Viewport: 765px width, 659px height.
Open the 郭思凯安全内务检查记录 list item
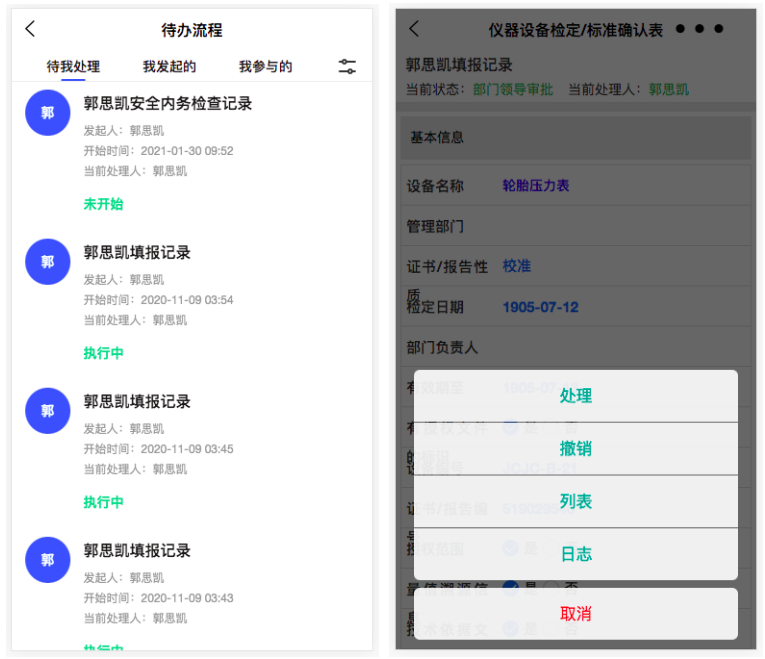tap(200, 140)
